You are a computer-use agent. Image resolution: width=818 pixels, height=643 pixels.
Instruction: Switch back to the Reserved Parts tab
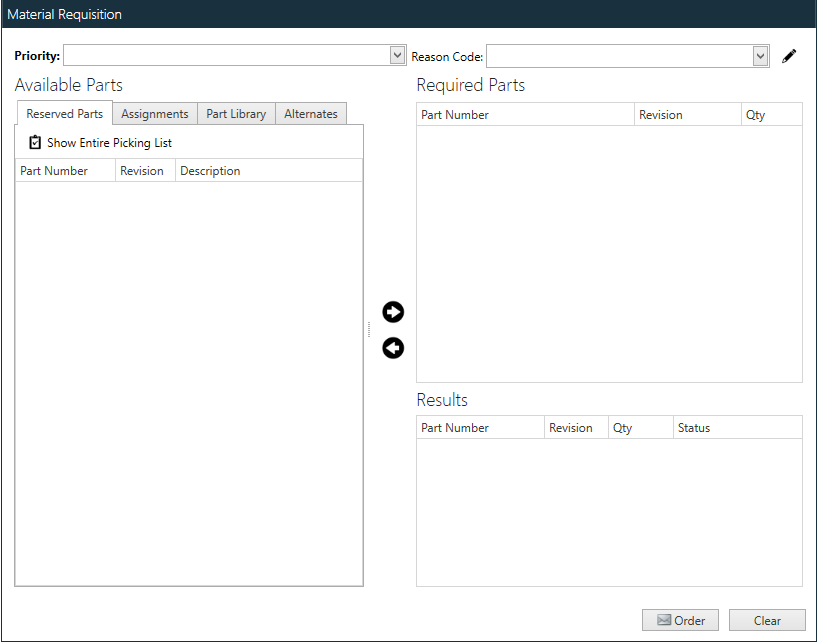[64, 113]
